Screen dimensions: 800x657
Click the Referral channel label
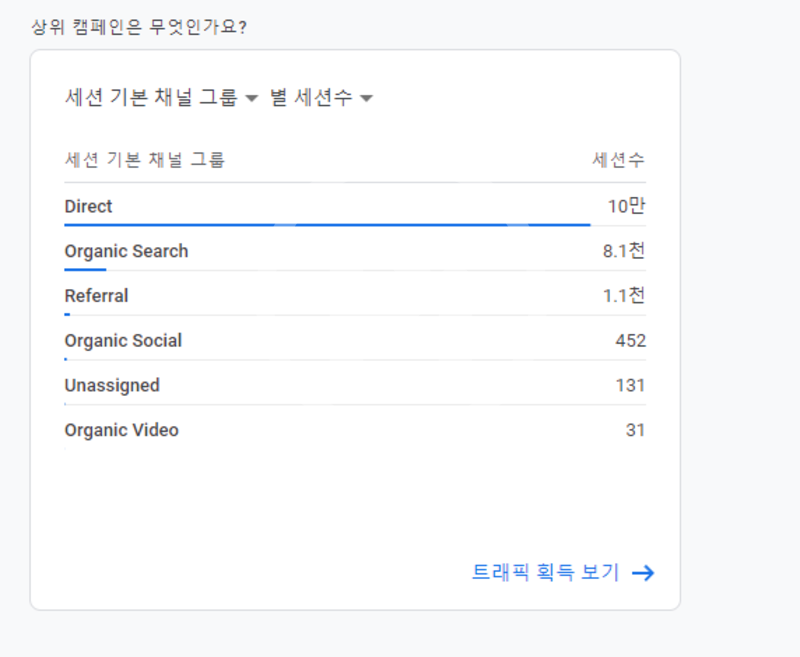click(x=96, y=296)
